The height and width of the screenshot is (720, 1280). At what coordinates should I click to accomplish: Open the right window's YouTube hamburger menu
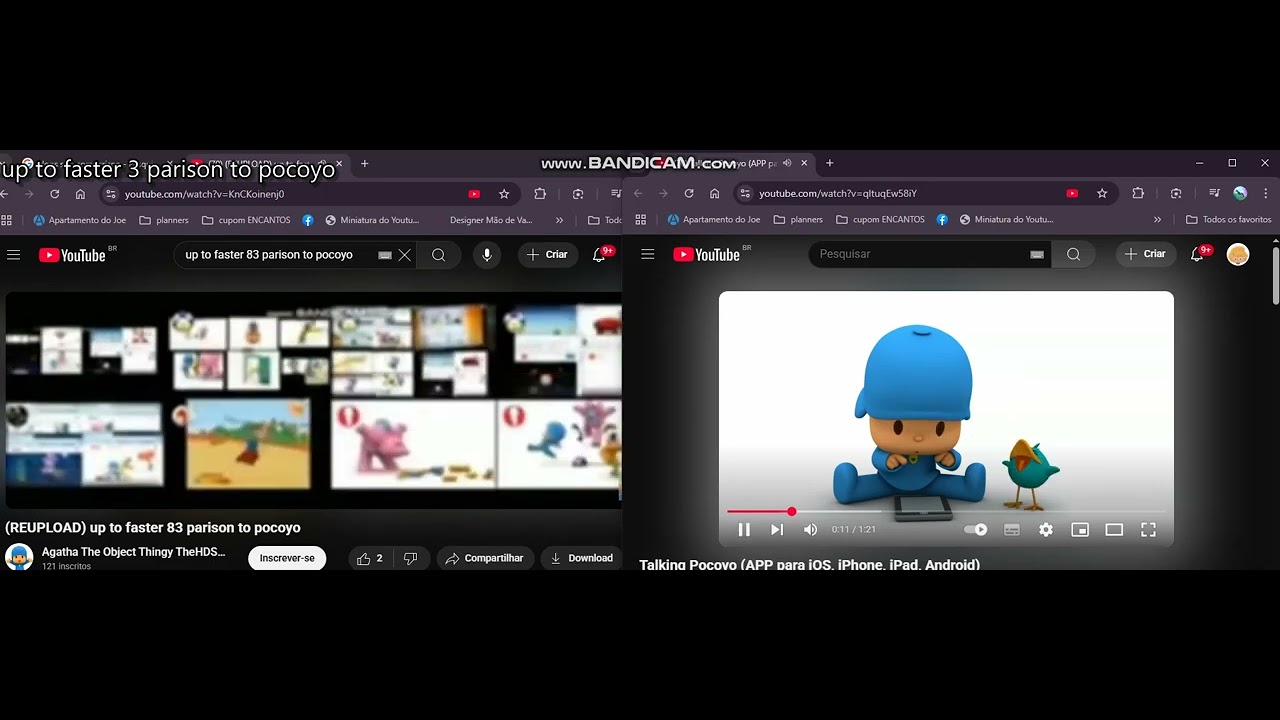coord(648,255)
